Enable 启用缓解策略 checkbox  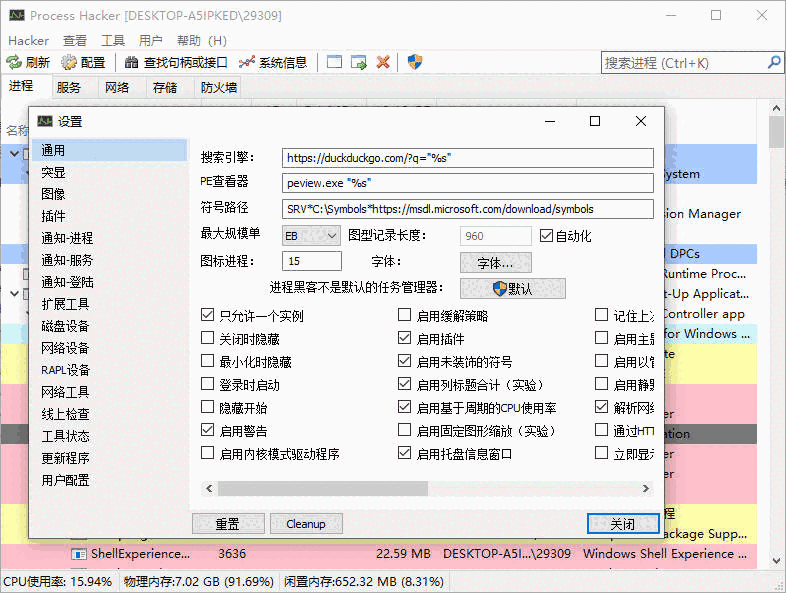tap(405, 315)
